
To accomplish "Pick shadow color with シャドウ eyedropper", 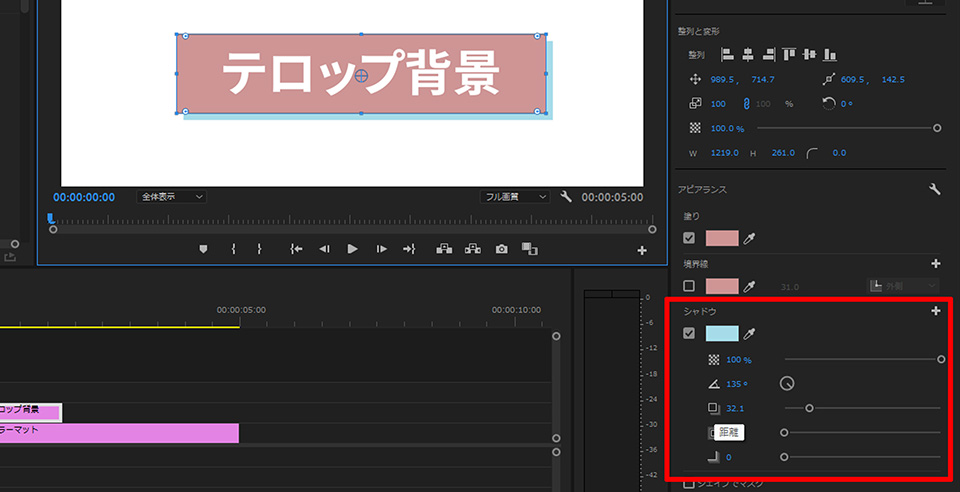I will pos(749,334).
